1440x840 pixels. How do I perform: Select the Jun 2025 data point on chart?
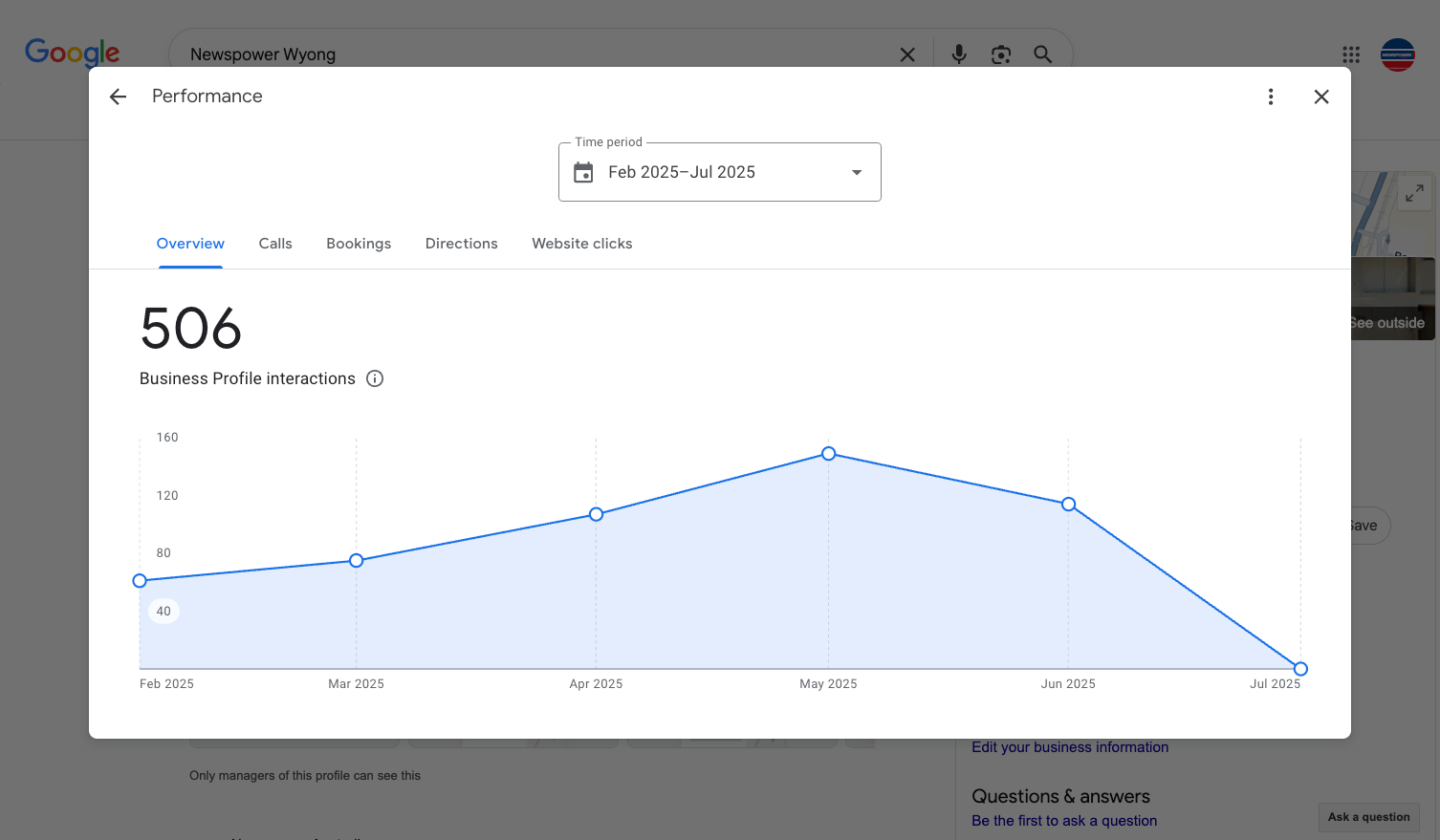pos(1069,505)
